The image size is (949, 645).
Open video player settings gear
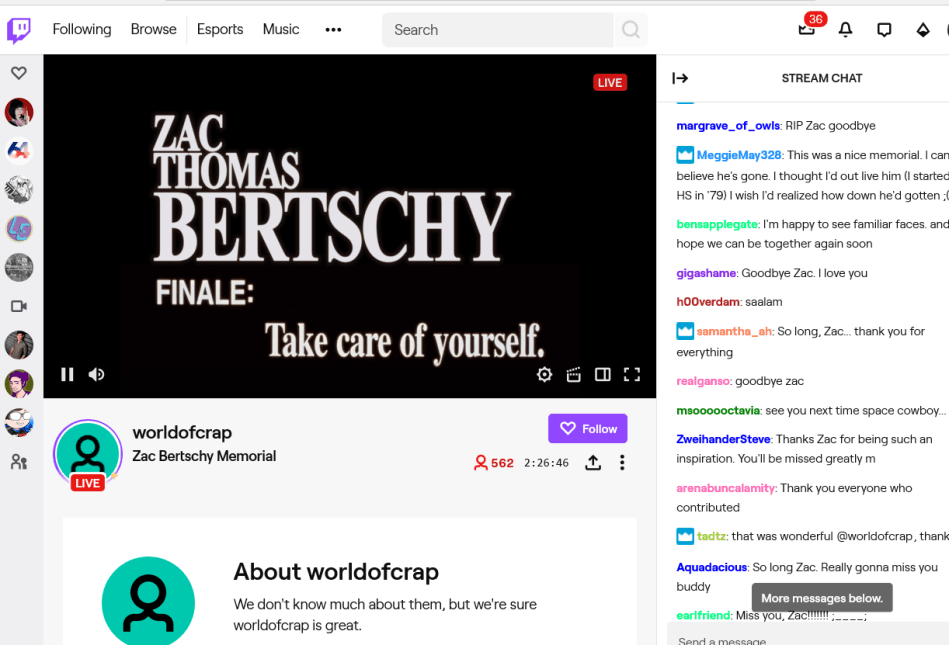point(544,374)
